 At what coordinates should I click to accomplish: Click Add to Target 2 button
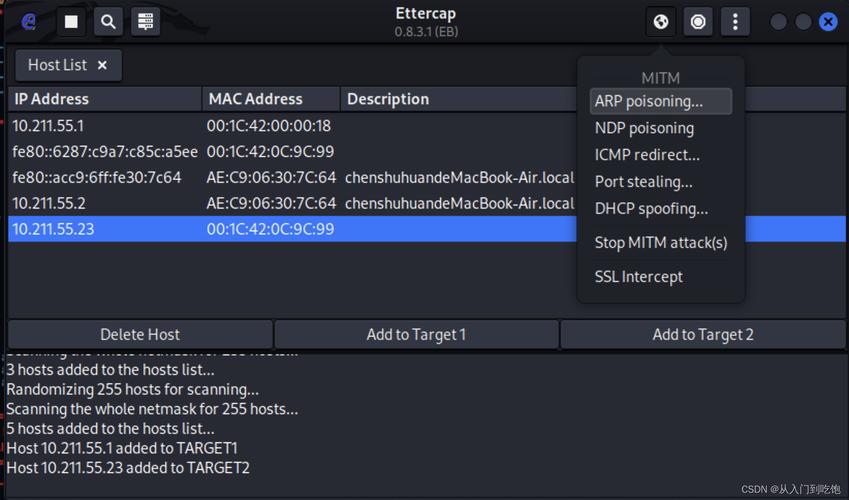pos(703,335)
